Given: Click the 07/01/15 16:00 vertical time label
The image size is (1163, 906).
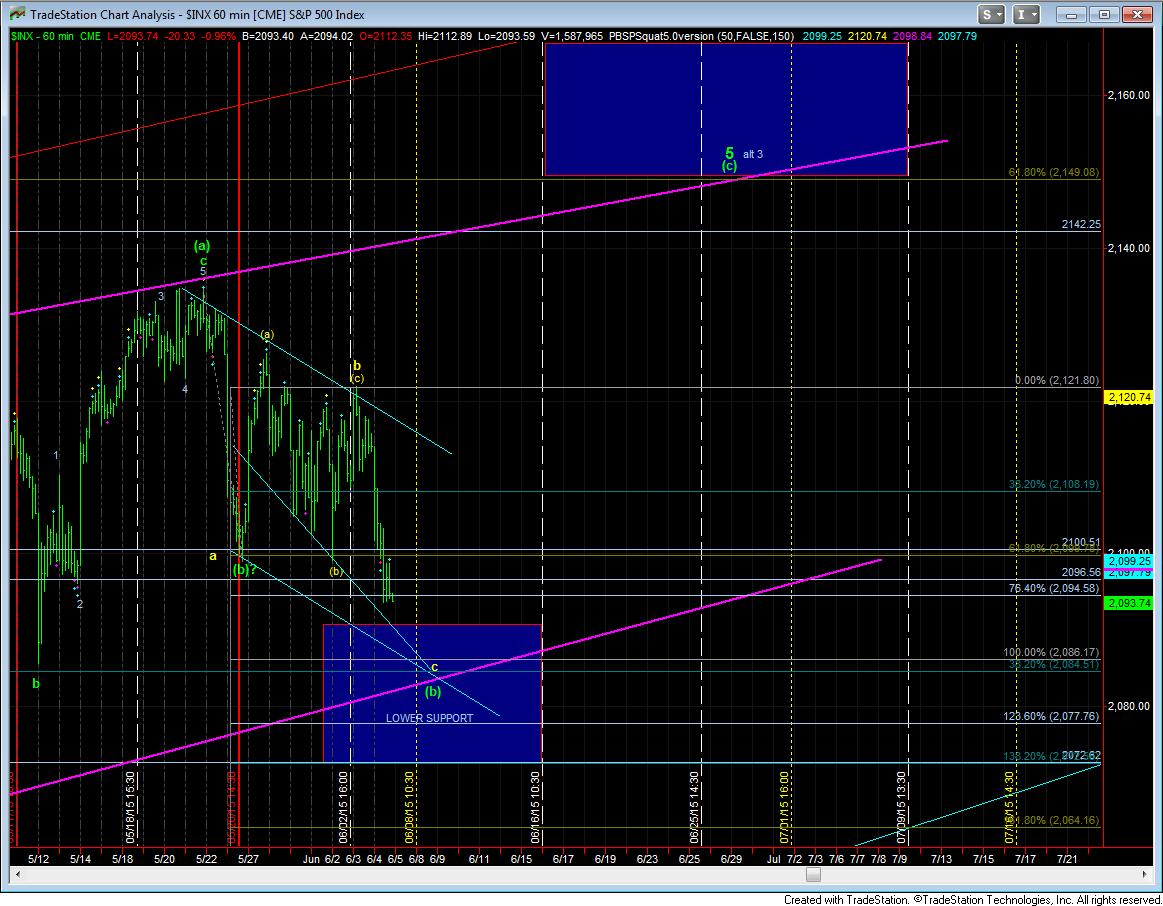Looking at the screenshot, I should click(785, 807).
